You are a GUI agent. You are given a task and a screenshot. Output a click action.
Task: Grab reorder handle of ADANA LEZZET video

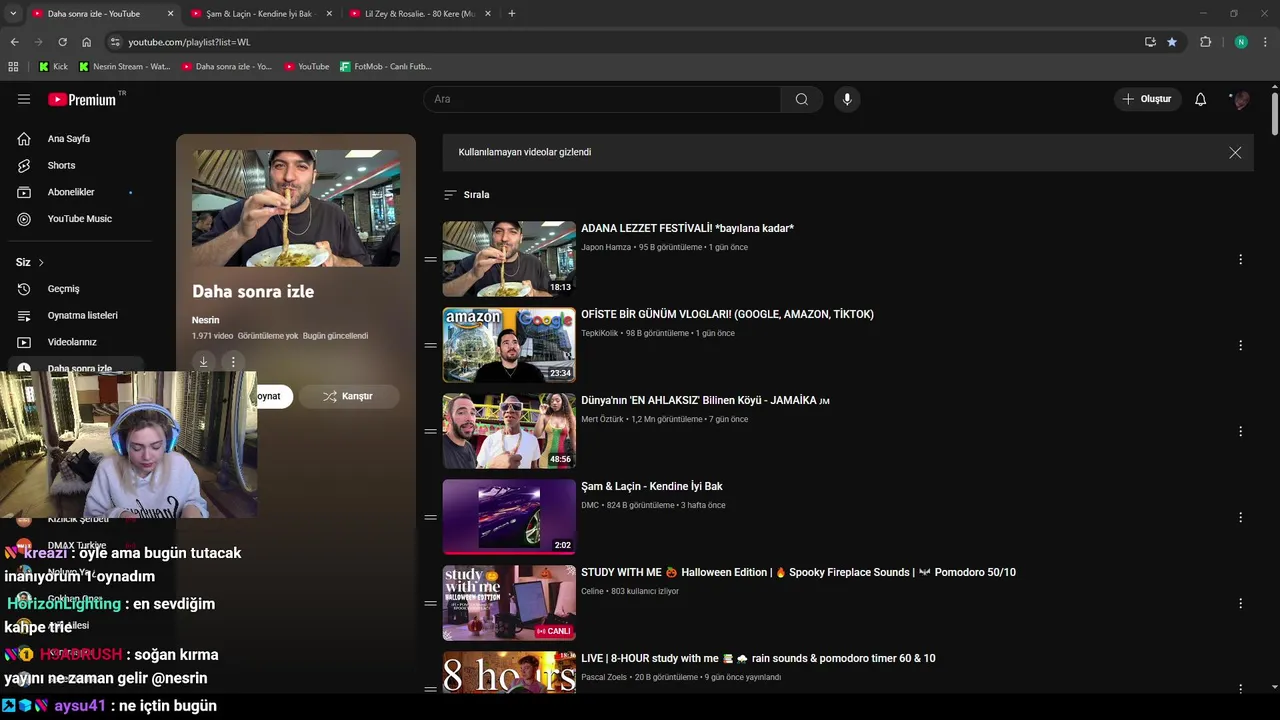pos(430,259)
